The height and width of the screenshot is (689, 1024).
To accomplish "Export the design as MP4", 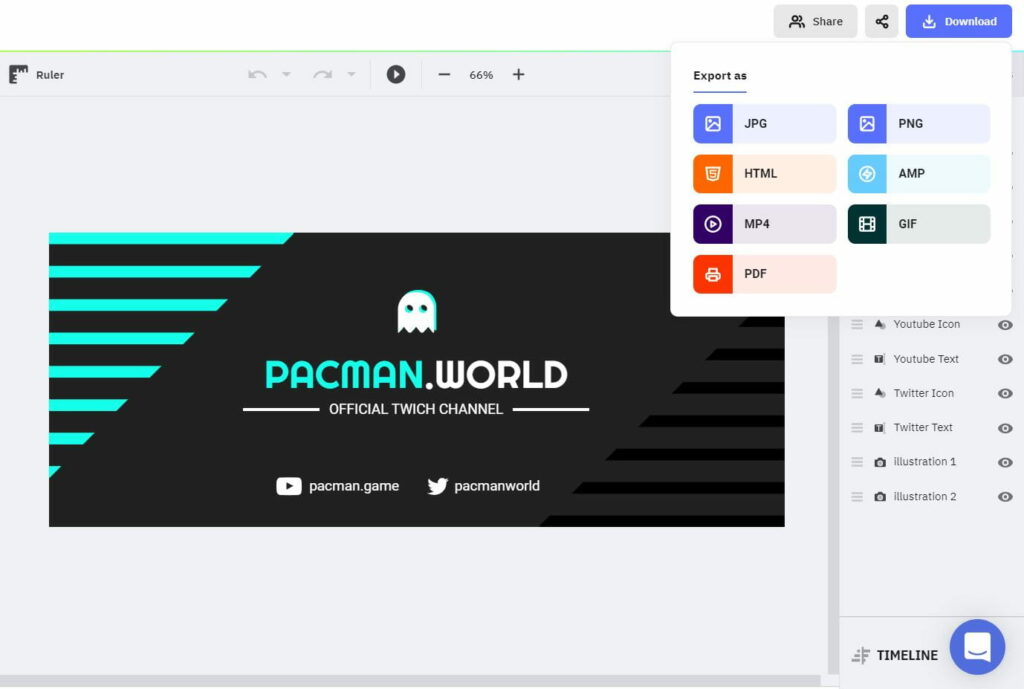I will point(764,223).
